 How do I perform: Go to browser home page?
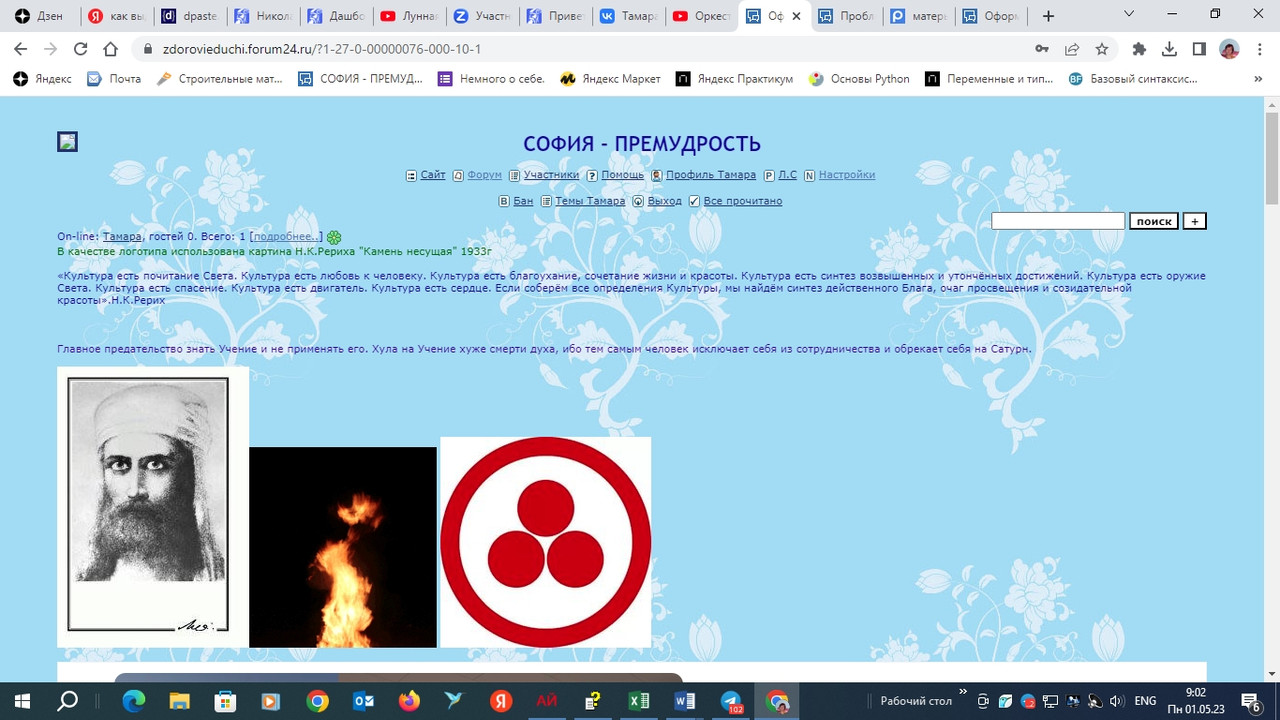coord(111,49)
